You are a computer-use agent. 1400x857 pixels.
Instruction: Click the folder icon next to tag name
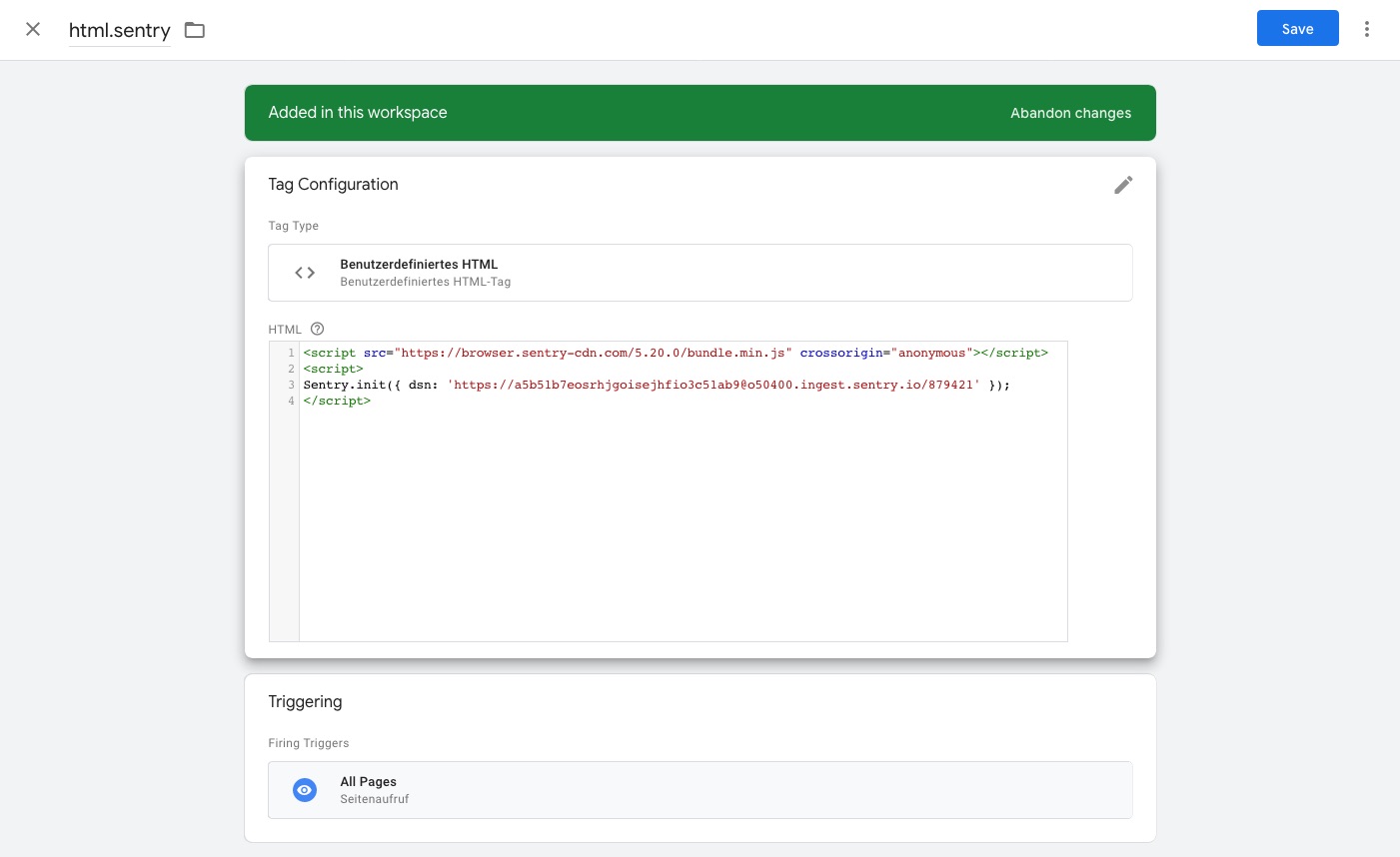pos(195,30)
